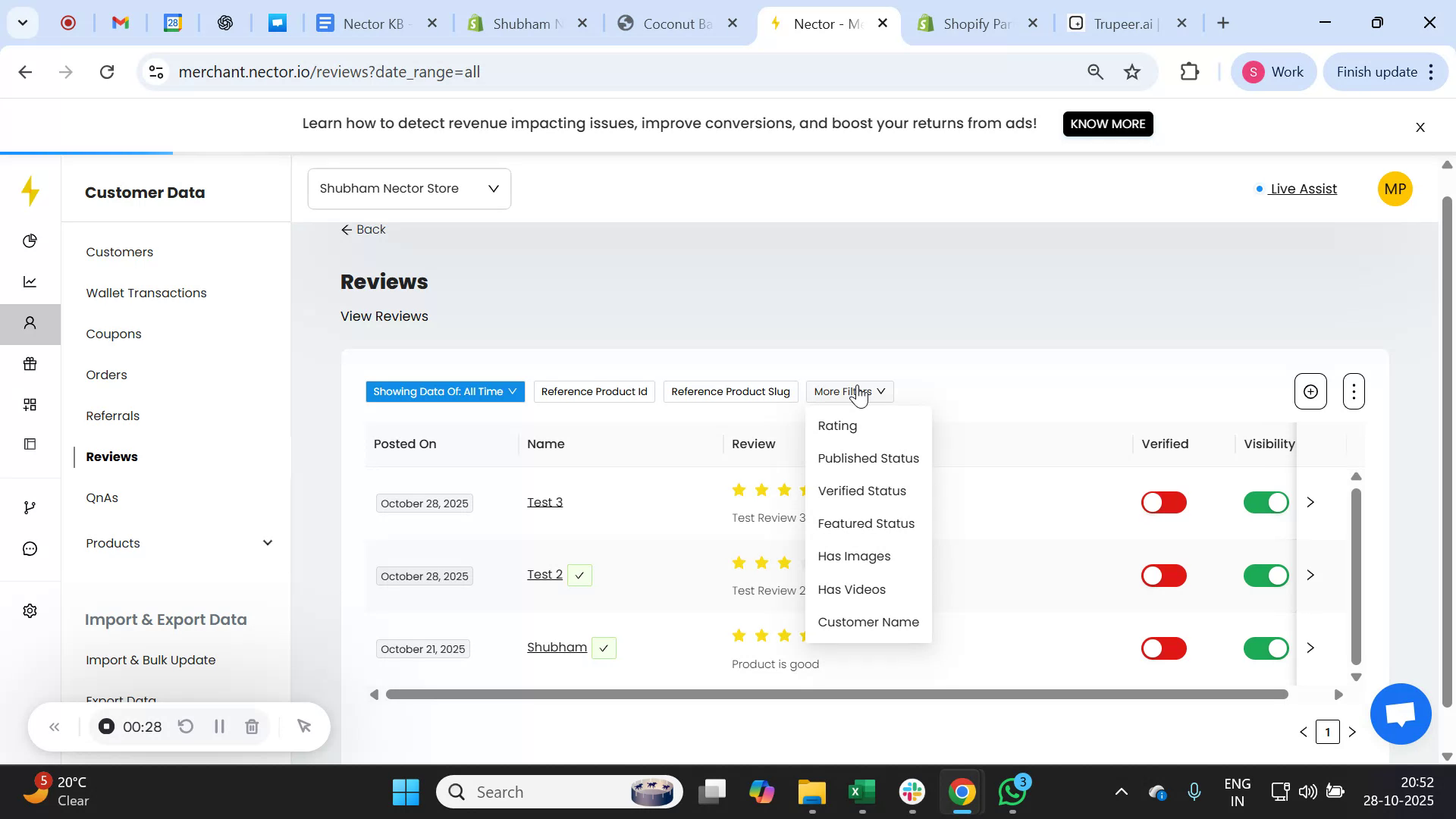Click the add column plus icon
1456x819 pixels.
[1310, 392]
